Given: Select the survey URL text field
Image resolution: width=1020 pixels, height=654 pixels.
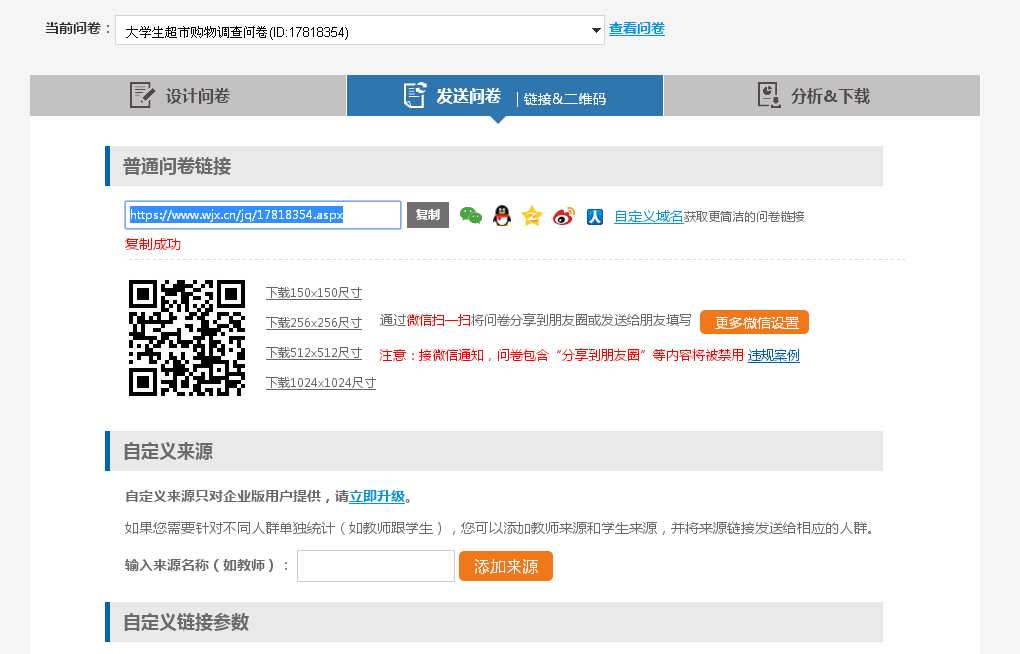Looking at the screenshot, I should (x=263, y=215).
